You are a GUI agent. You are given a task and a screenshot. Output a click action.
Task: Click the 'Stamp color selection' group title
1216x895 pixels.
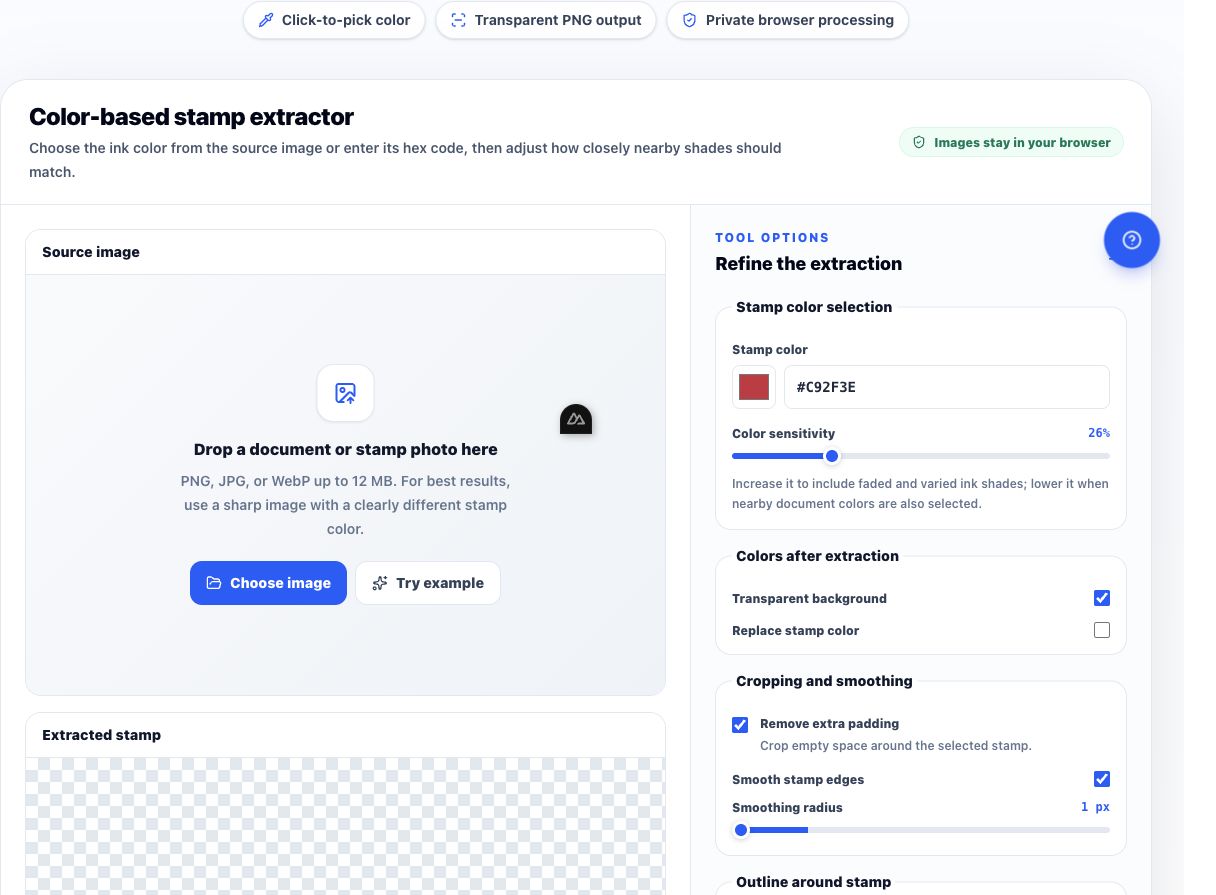pos(814,307)
